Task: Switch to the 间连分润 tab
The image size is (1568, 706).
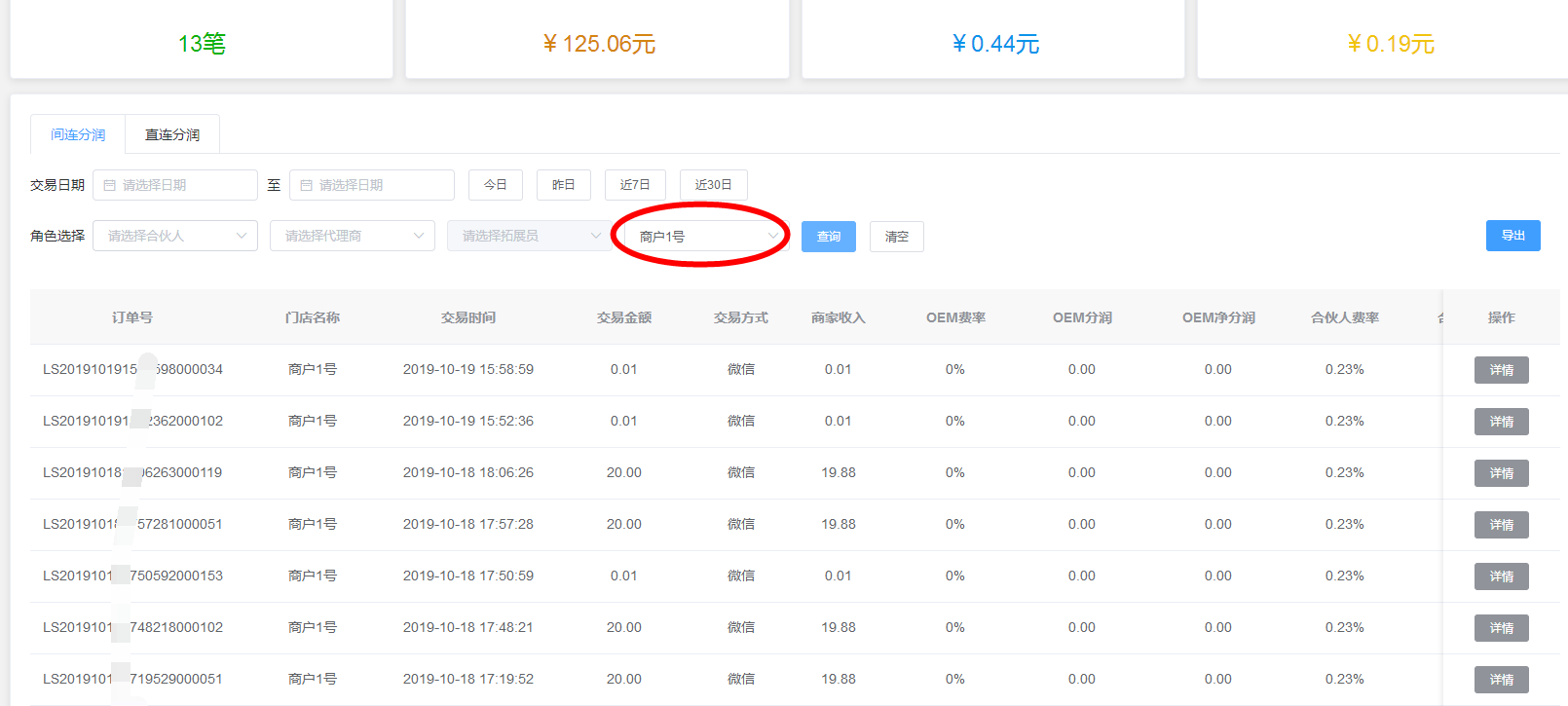Action: click(78, 134)
